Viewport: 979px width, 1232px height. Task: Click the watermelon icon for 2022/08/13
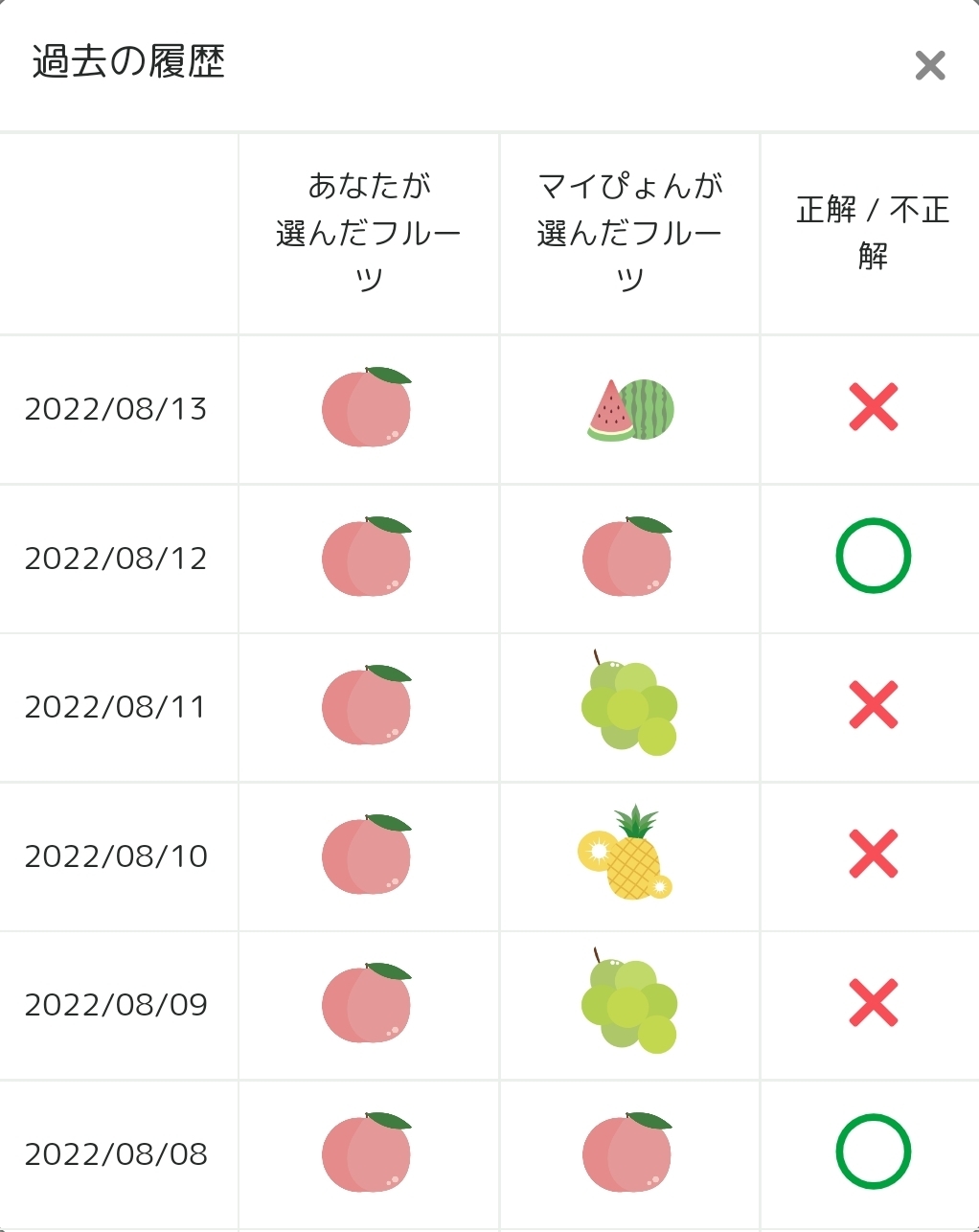click(630, 409)
